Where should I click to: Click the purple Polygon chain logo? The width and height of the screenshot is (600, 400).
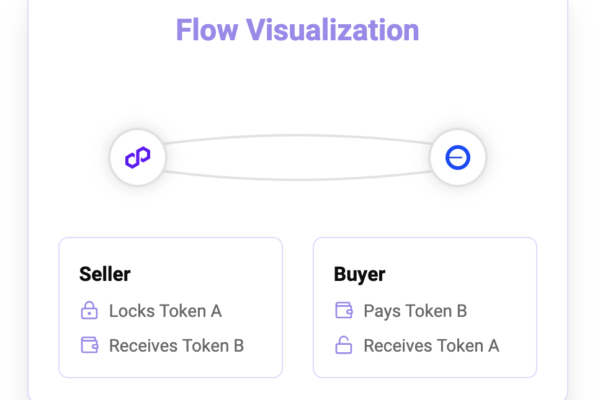pos(138,157)
